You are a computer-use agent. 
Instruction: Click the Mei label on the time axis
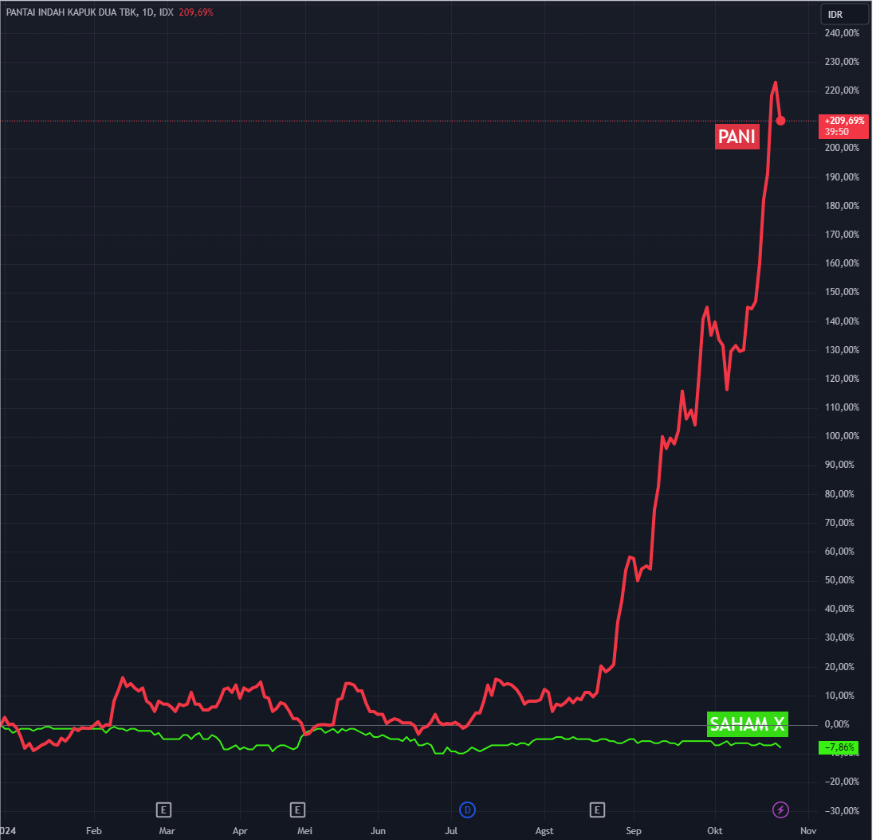click(305, 831)
